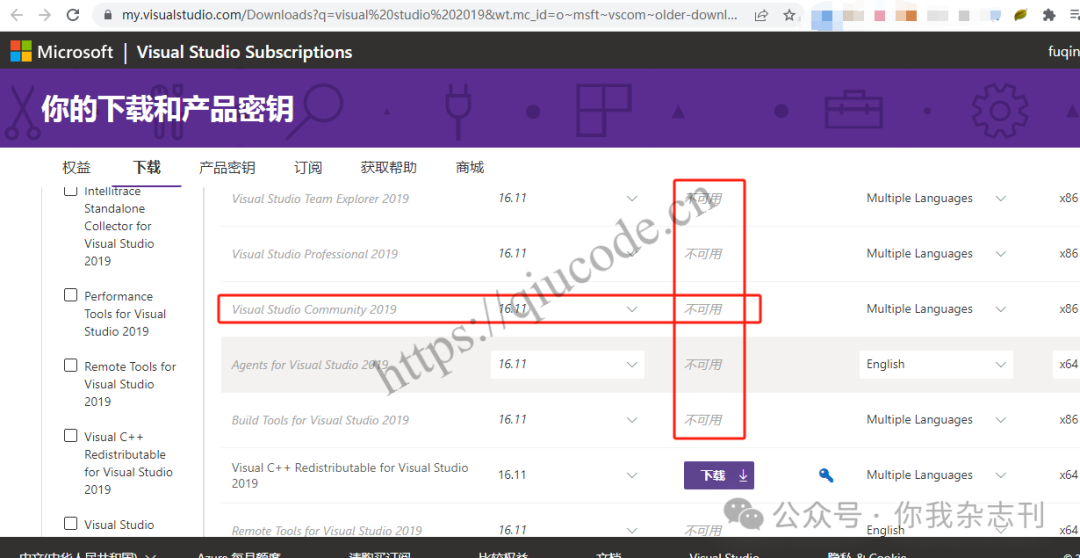Click the URL address field
This screenshot has width=1080, height=558.
427,14
